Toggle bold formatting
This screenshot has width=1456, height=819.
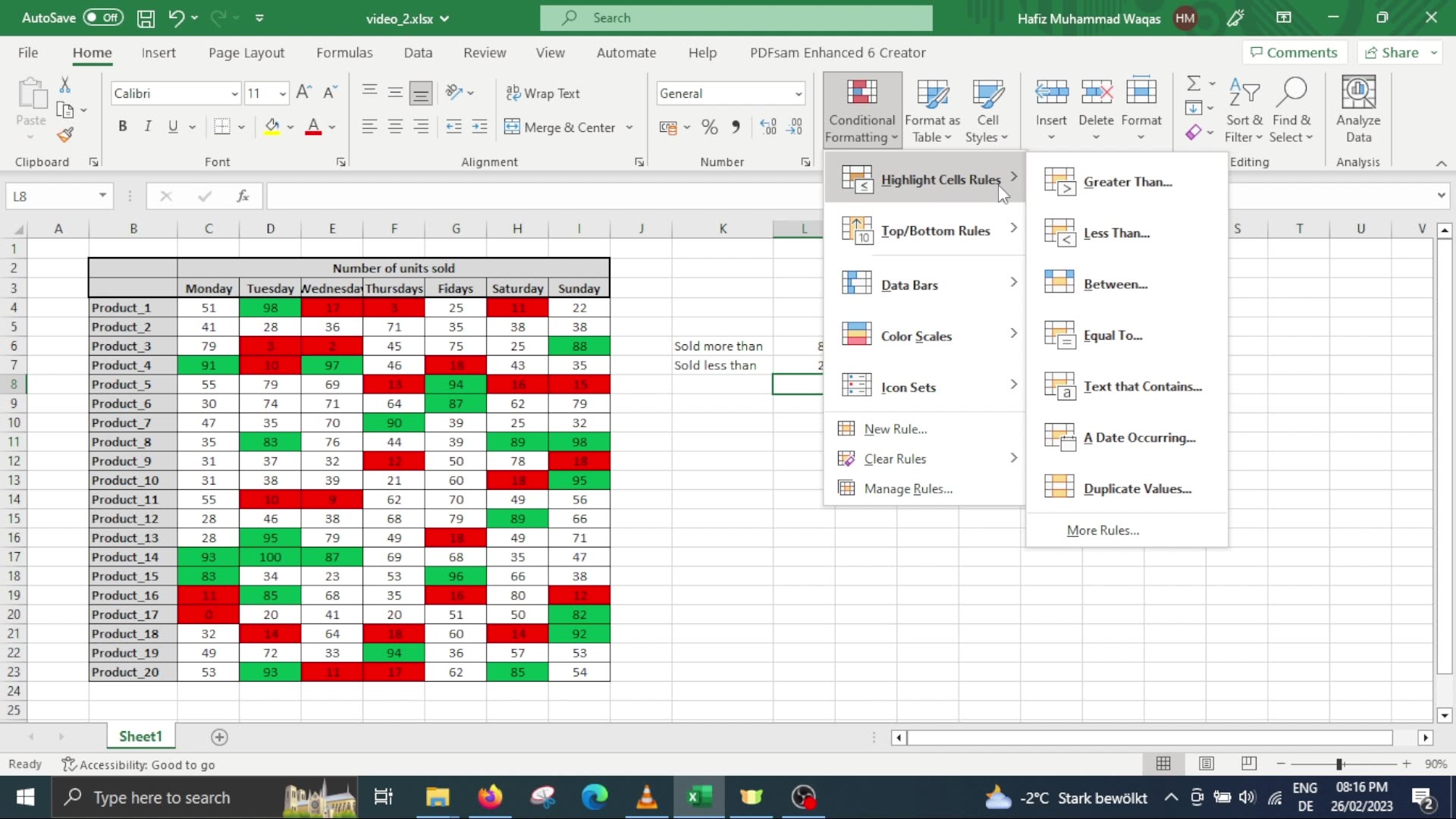click(122, 126)
